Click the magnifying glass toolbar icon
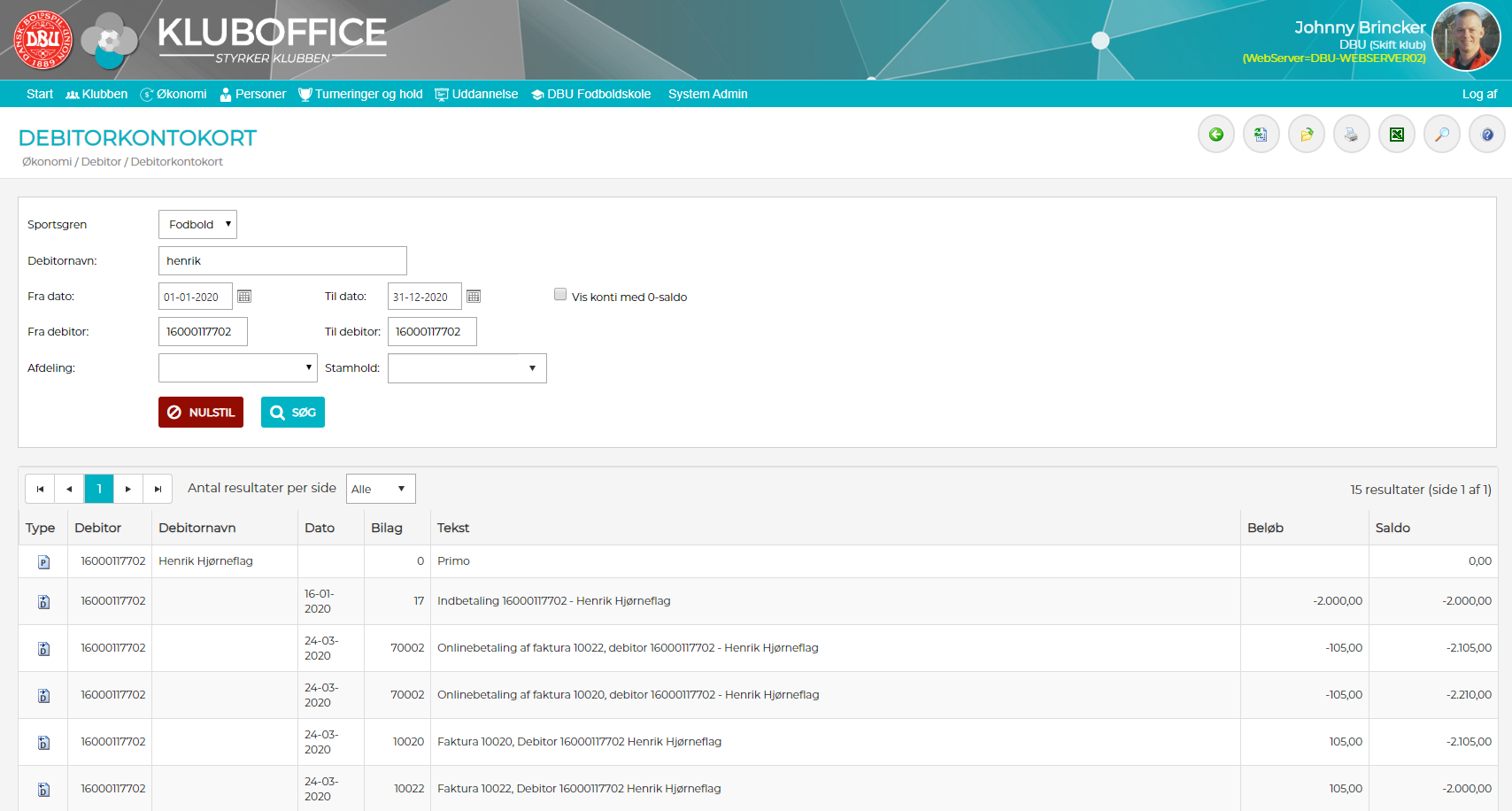1512x811 pixels. pos(1441,135)
